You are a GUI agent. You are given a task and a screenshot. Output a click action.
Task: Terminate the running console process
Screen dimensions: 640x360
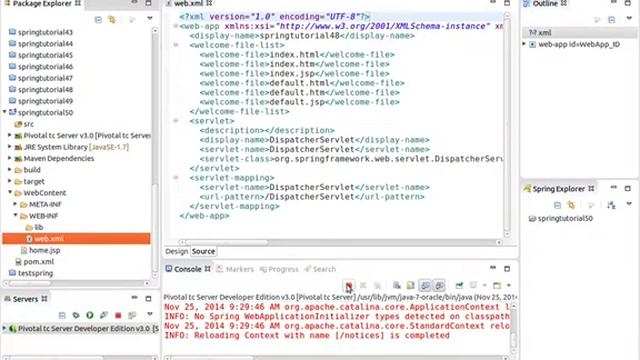coord(349,285)
